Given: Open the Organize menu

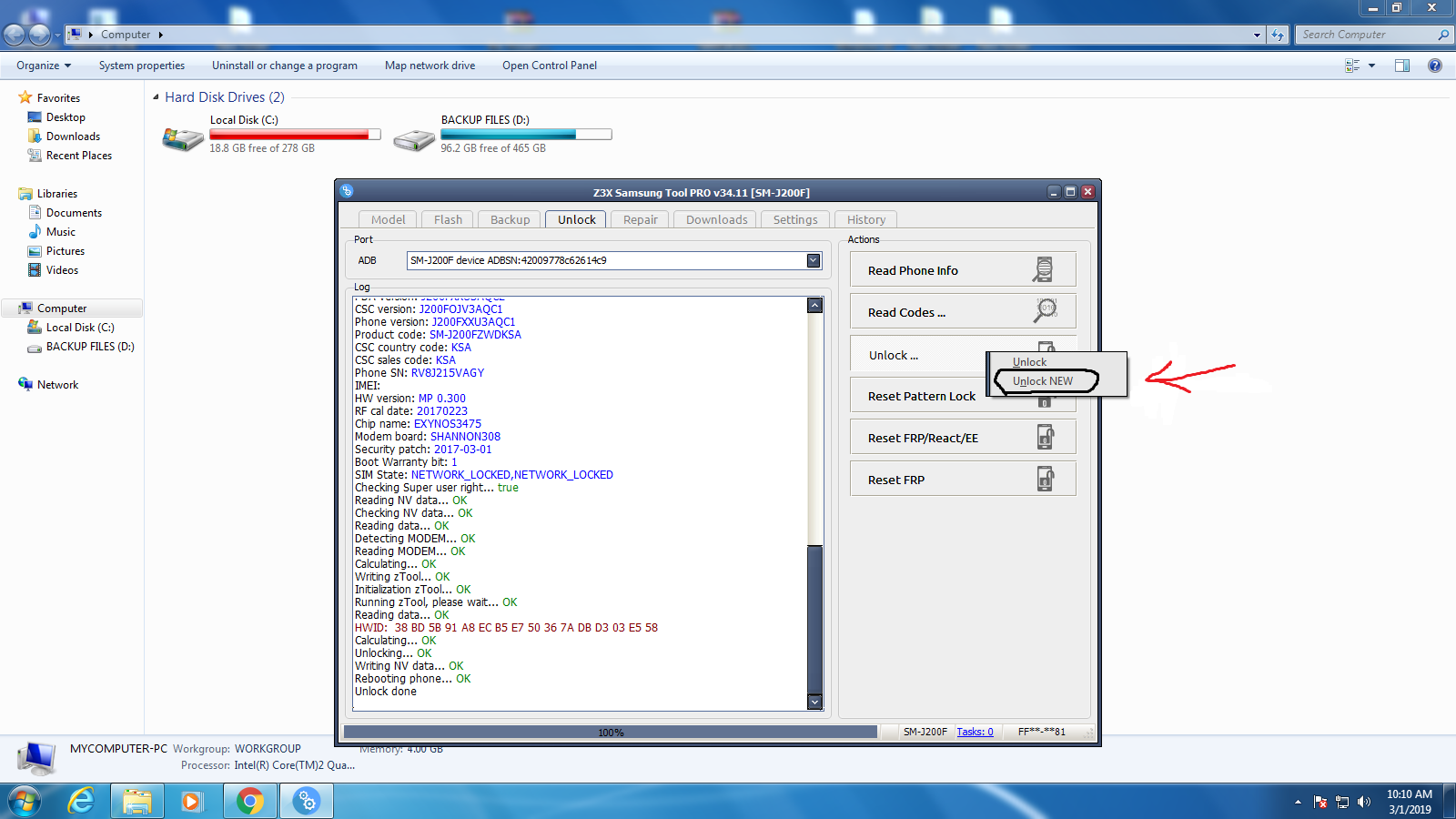Looking at the screenshot, I should [x=43, y=66].
